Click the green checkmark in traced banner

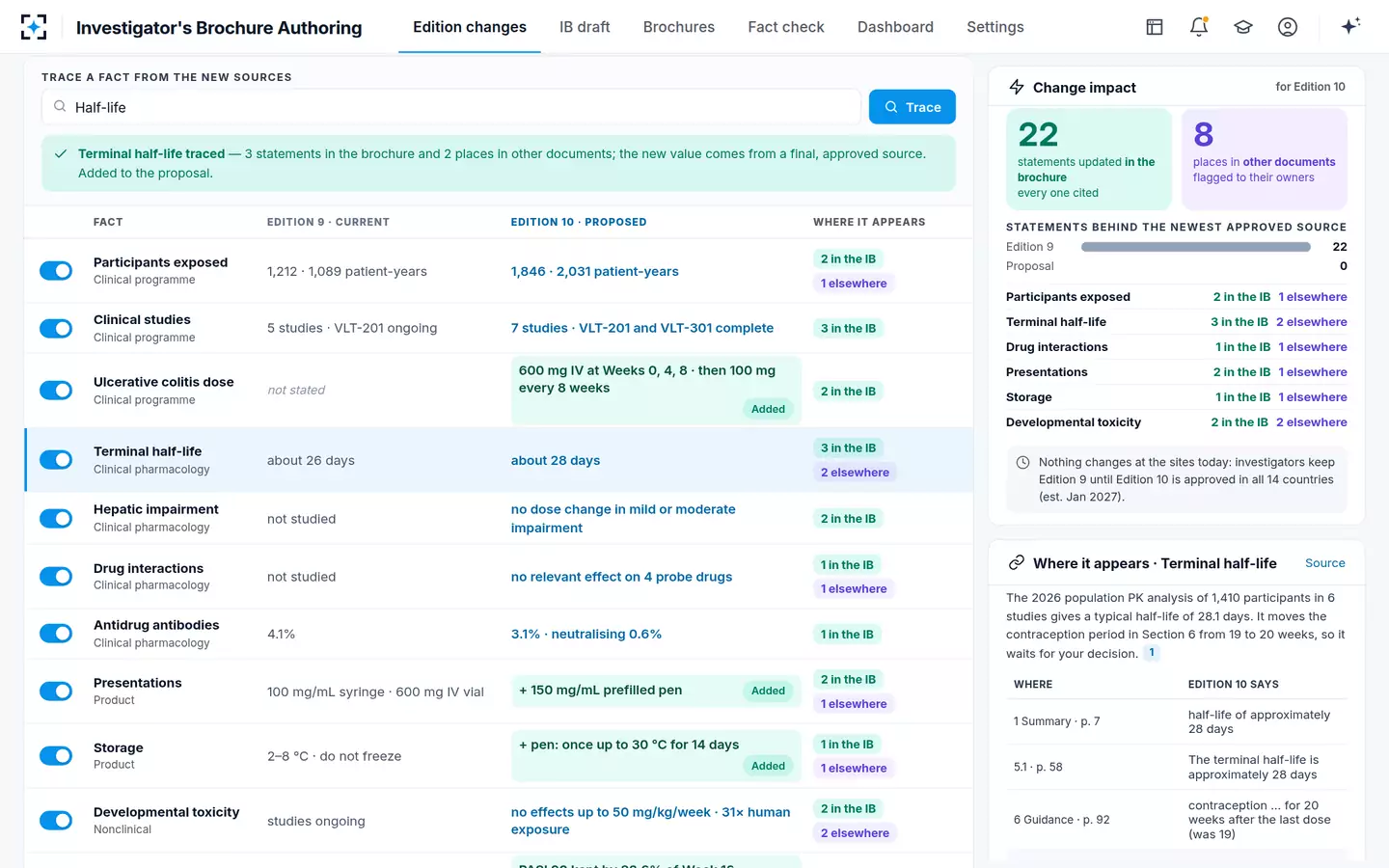coord(61,153)
